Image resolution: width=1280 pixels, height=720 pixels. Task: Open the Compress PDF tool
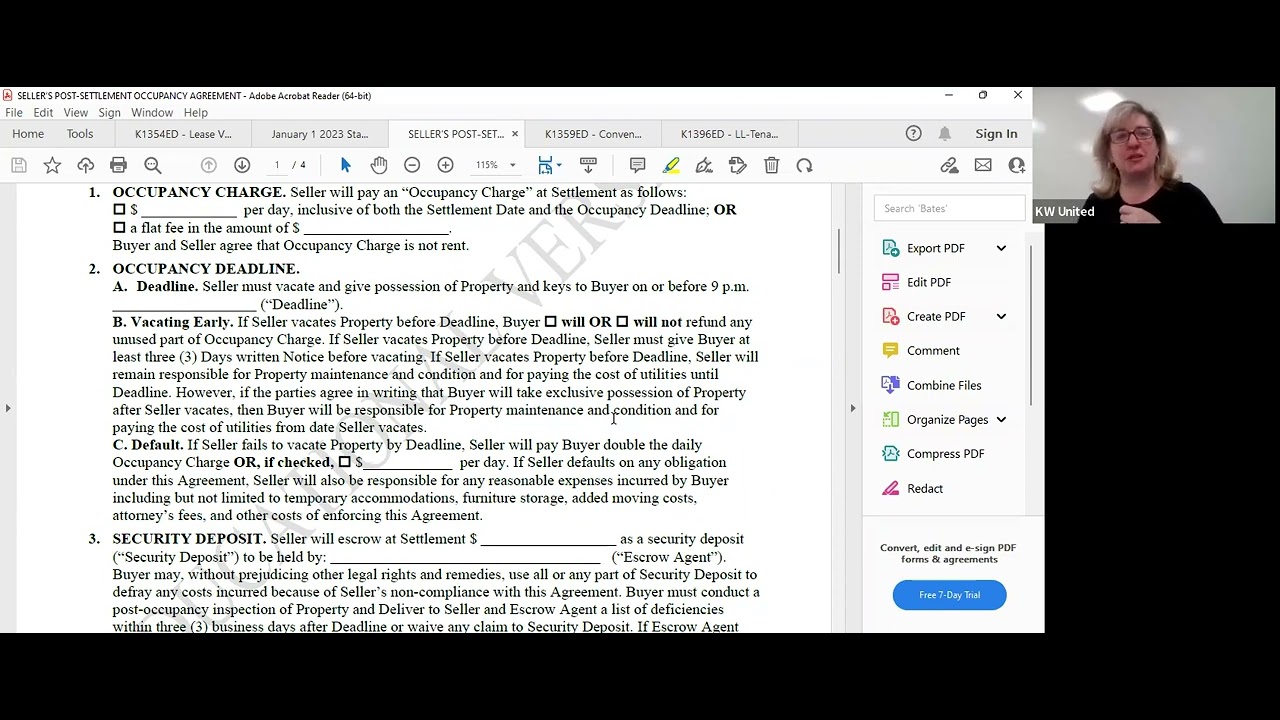(945, 454)
